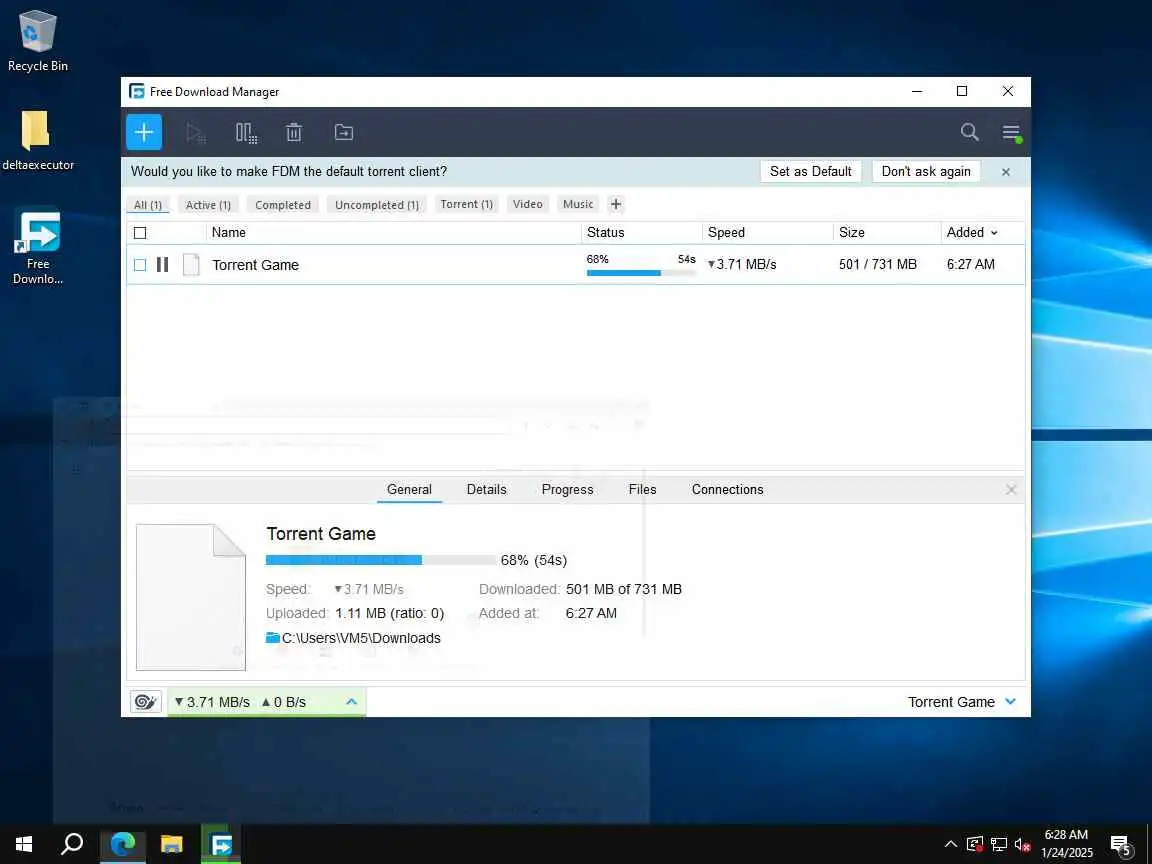Open Windows taskbar search
Screen dimensions: 1152x864
click(71, 844)
